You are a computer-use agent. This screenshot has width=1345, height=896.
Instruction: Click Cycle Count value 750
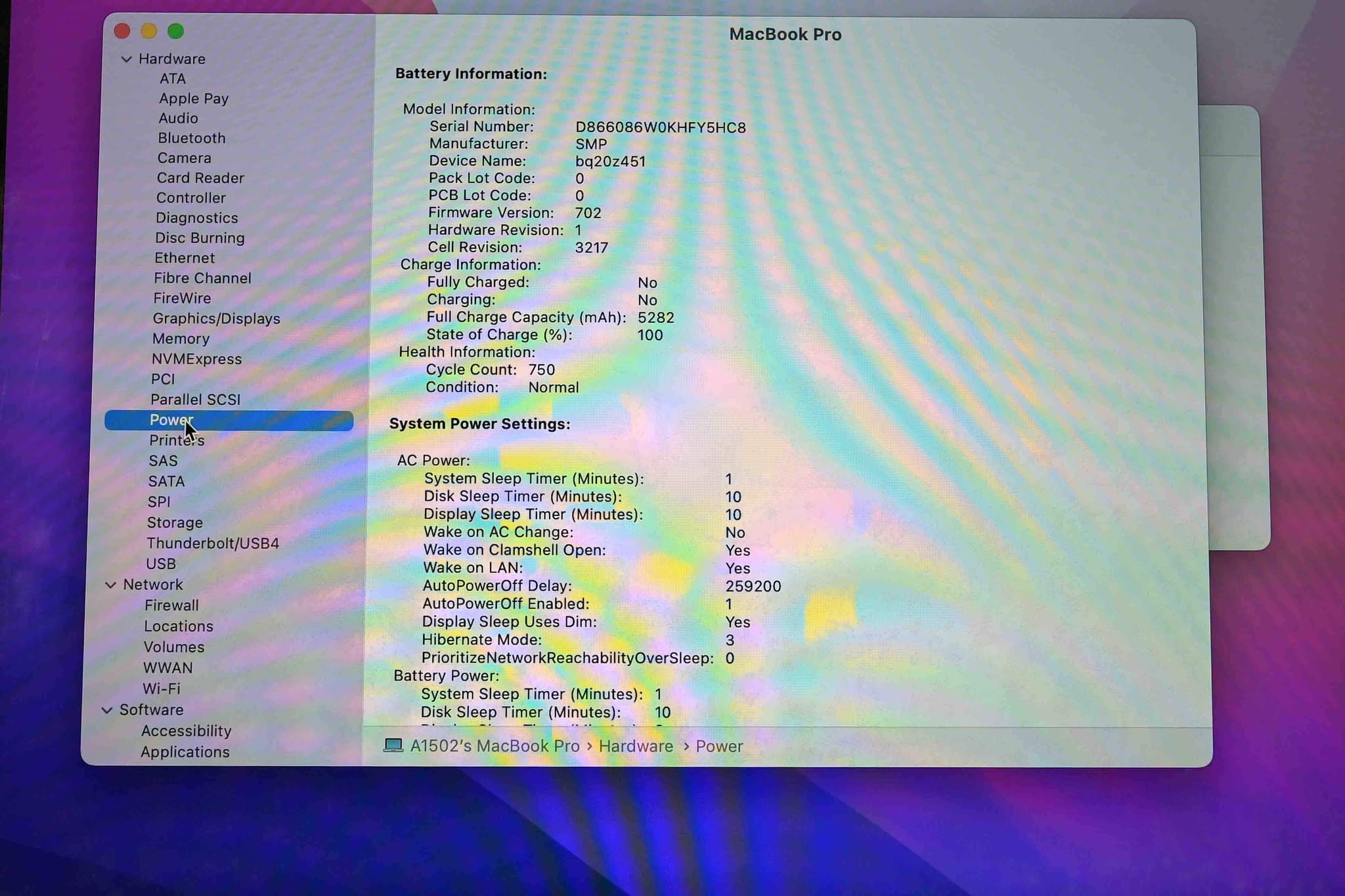coord(542,370)
